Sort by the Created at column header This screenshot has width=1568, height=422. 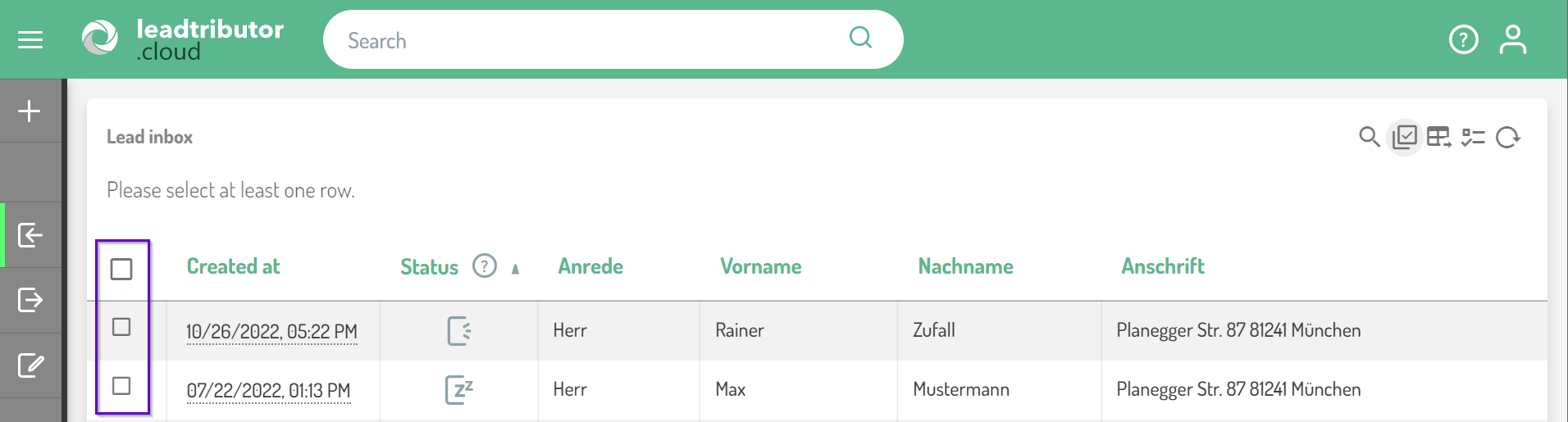tap(233, 266)
